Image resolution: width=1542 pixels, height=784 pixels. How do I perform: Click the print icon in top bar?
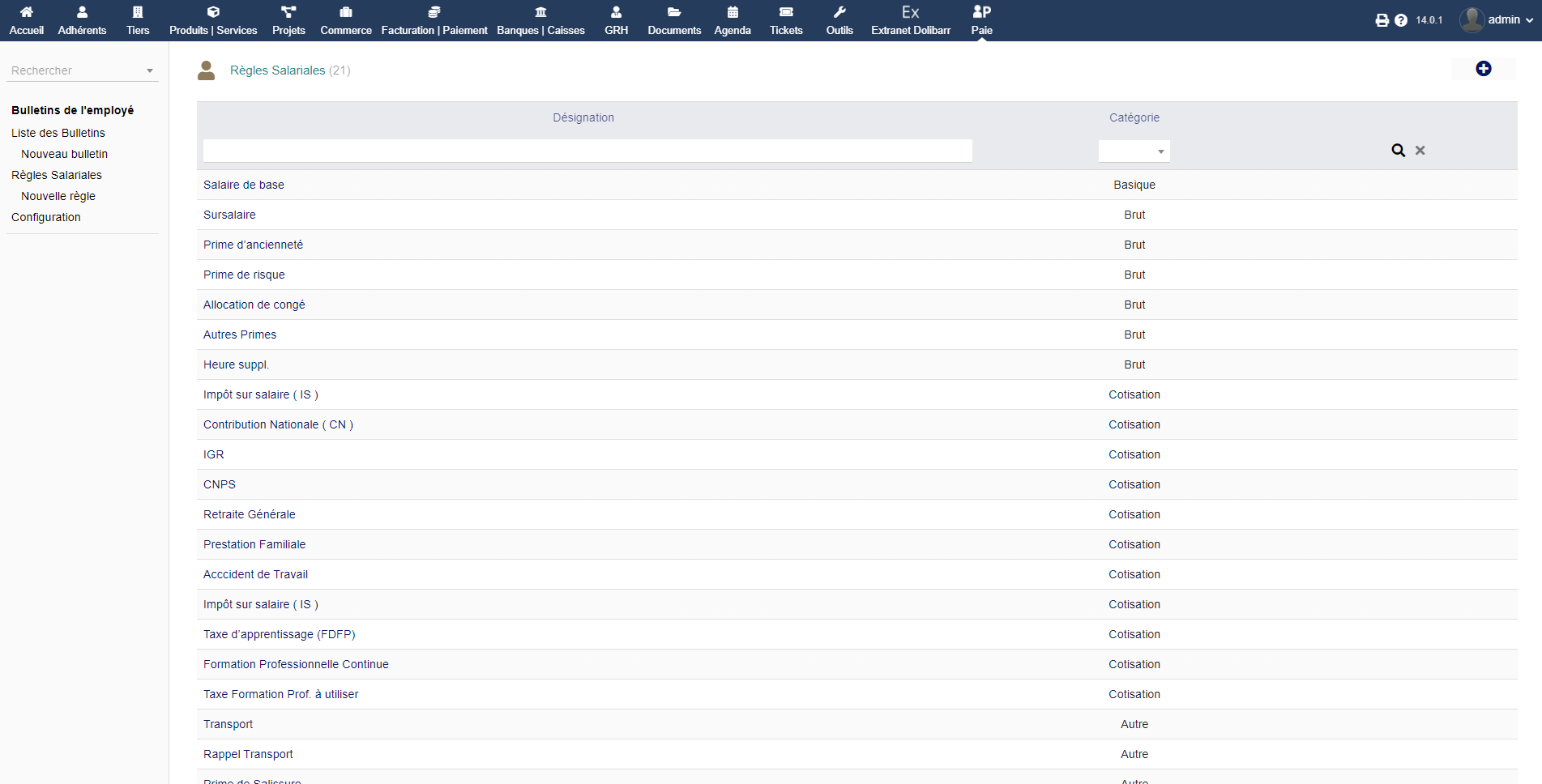[x=1382, y=20]
